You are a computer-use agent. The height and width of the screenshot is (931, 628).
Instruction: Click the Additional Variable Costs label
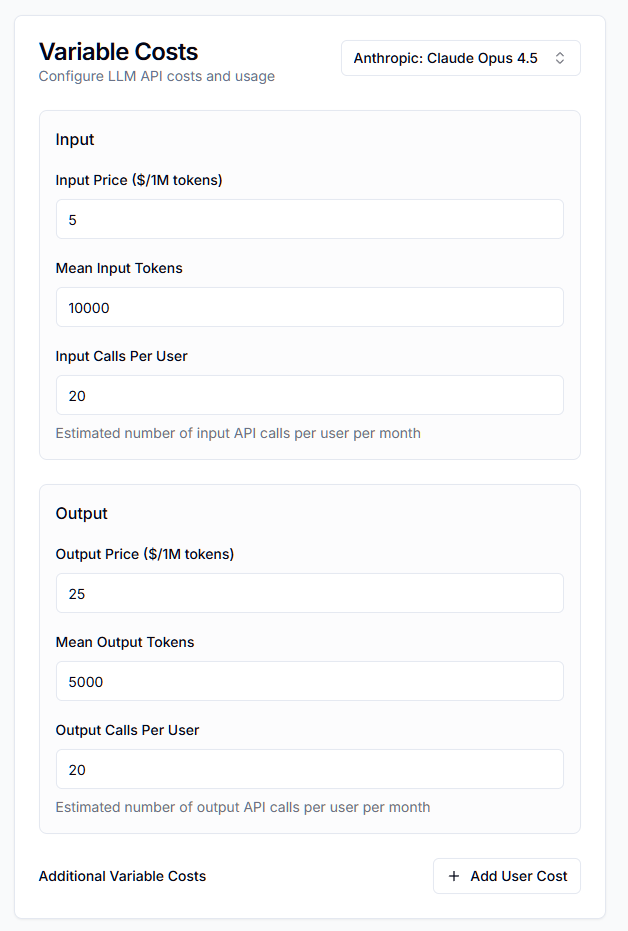pos(121,876)
